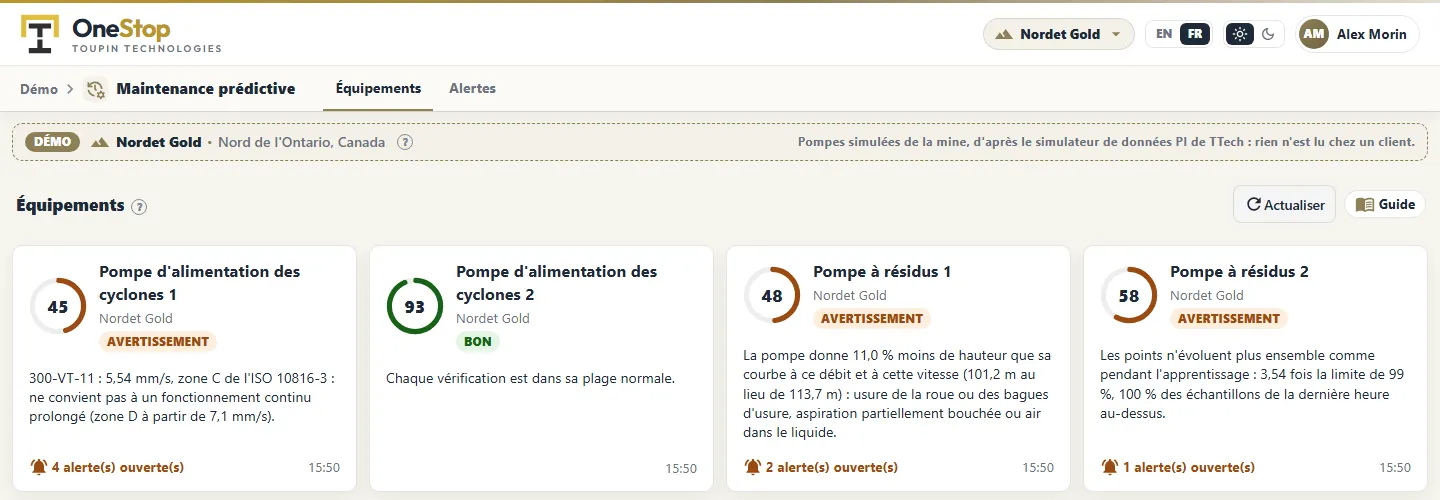Click the OneStop Toupin Technologies logo
This screenshot has height=500, width=1440.
121,34
